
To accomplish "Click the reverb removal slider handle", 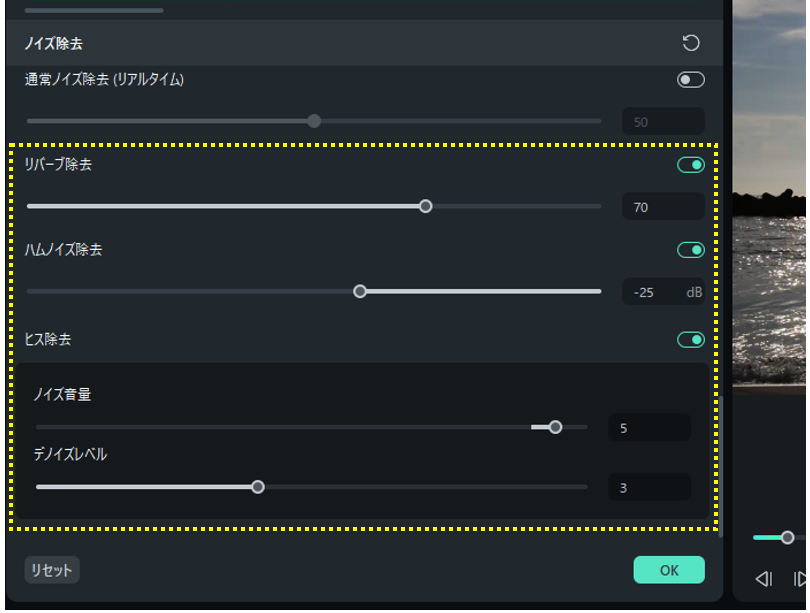I will click(425, 206).
